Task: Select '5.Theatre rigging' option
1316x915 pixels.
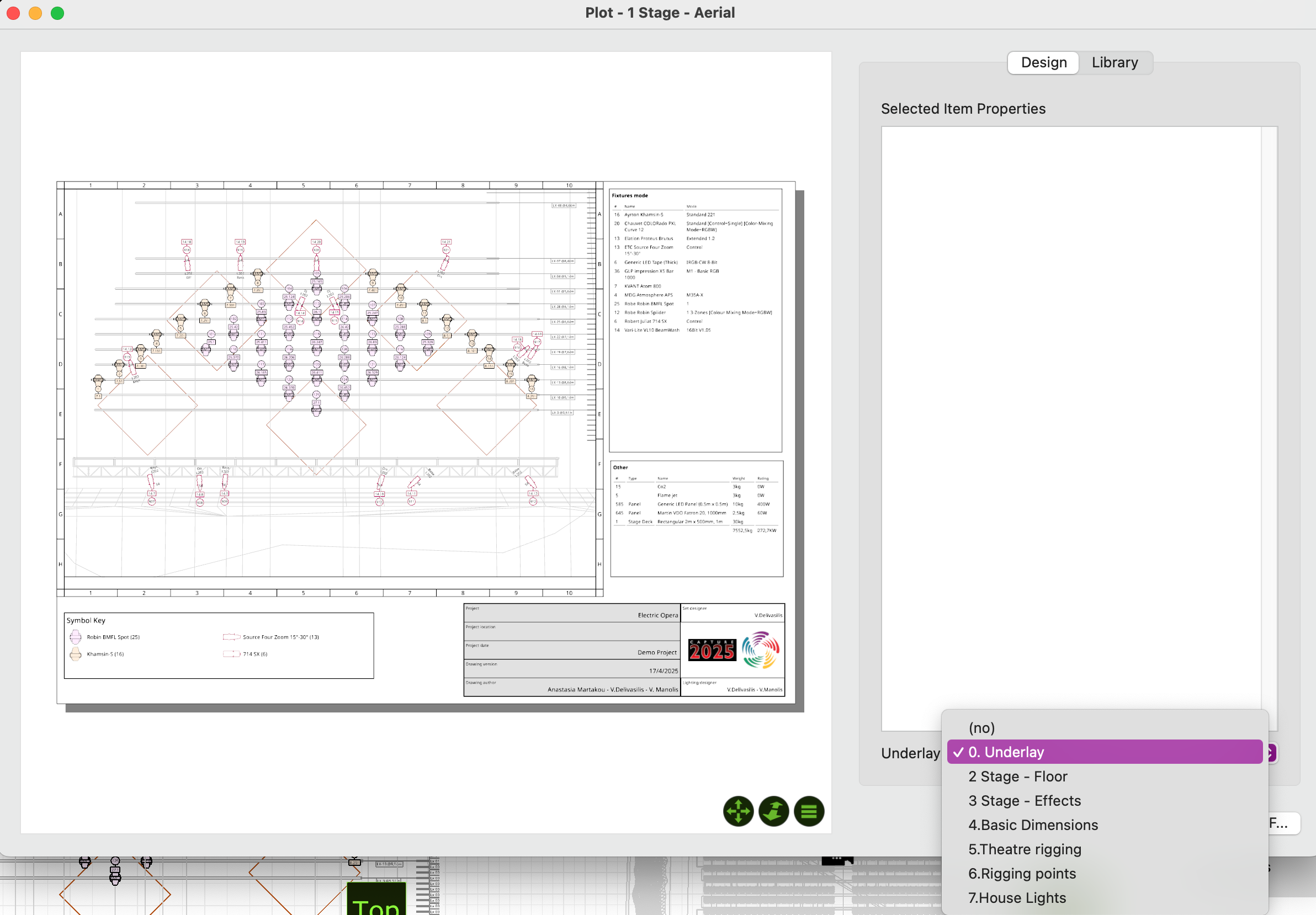Action: (x=1024, y=849)
